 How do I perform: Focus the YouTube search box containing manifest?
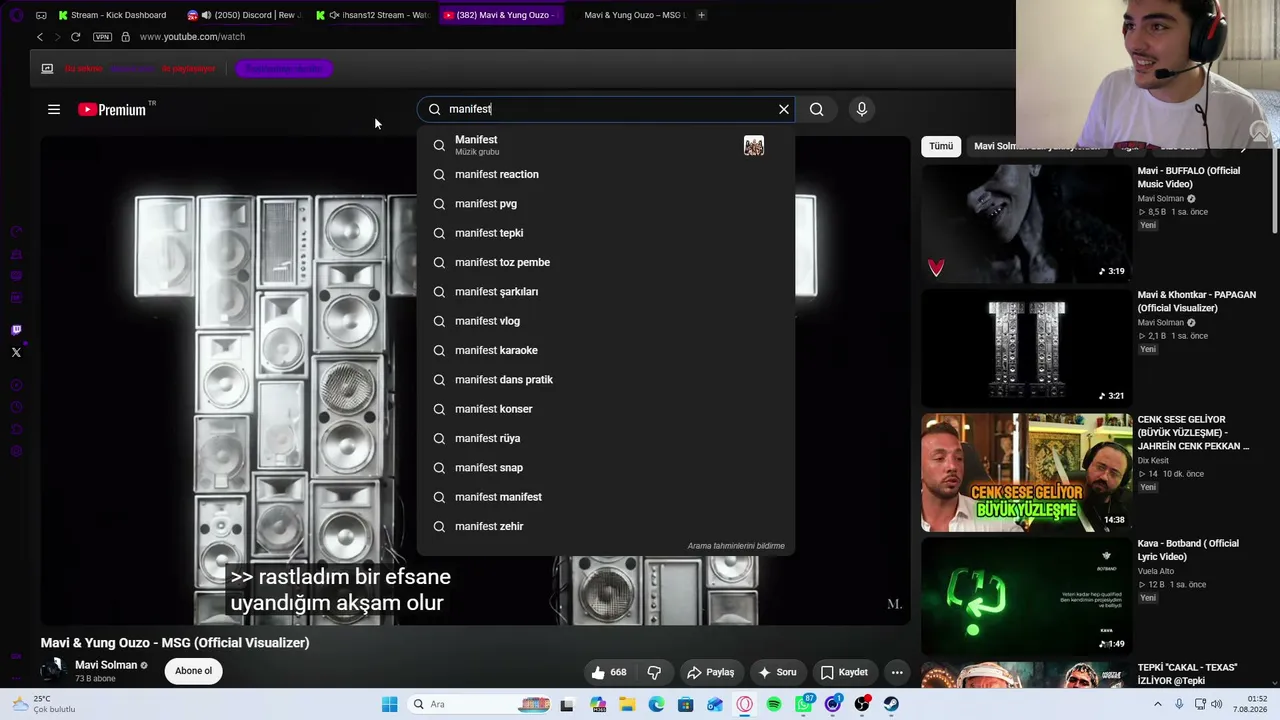(x=605, y=109)
